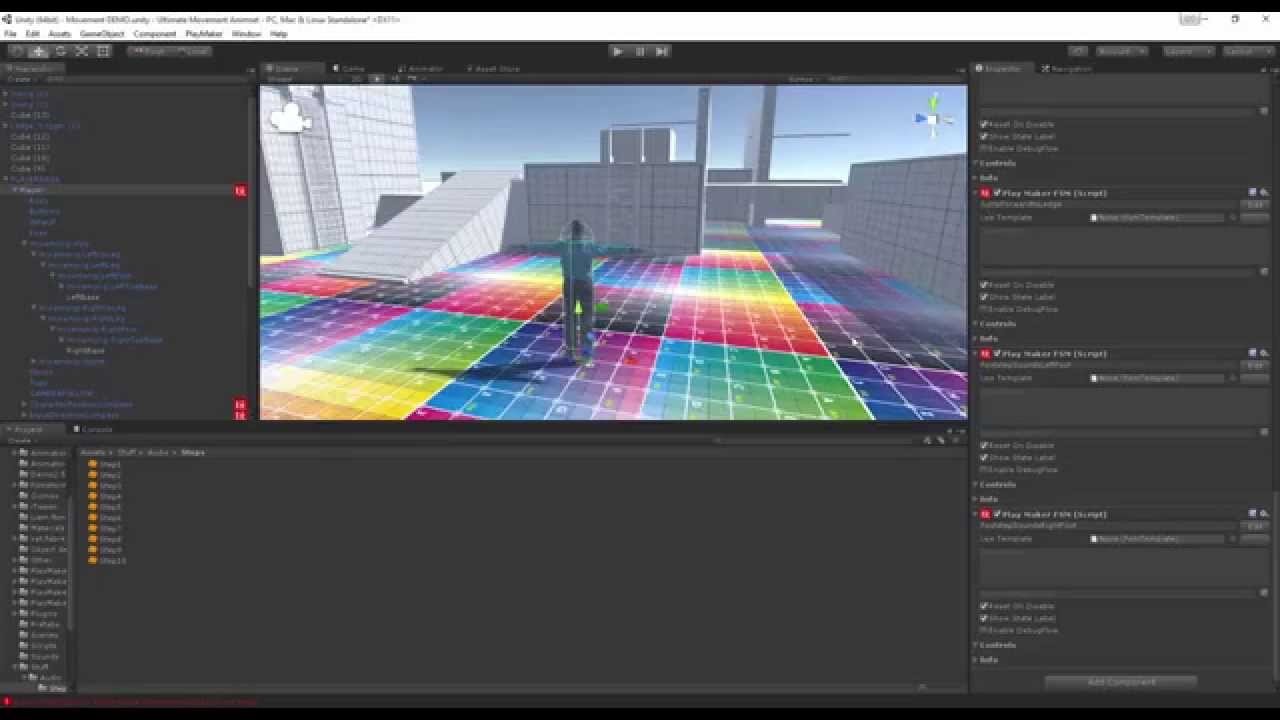Open gear menu of first Play Maker FSM
This screenshot has height=720, width=1280.
click(x=1263, y=193)
